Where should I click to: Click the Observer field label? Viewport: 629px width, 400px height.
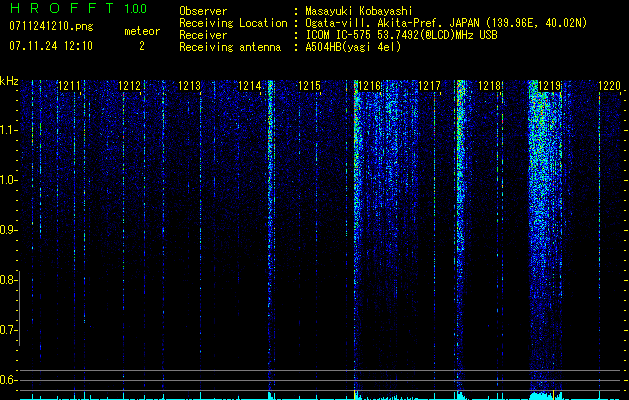pyautogui.click(x=203, y=11)
